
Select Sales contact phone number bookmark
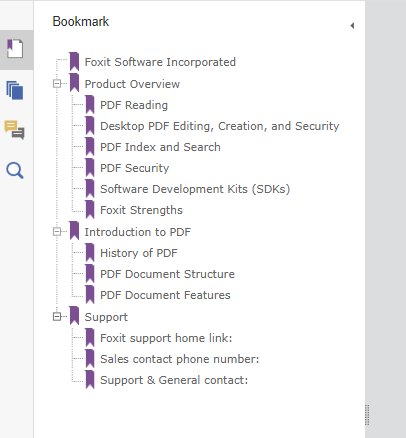coord(179,359)
